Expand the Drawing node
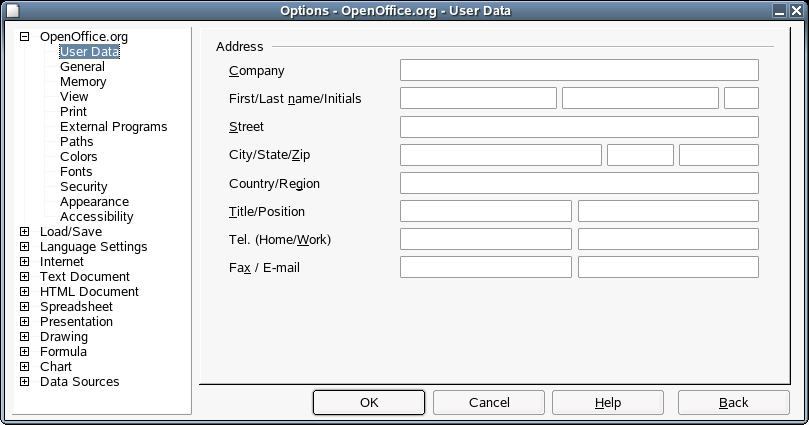 24,336
